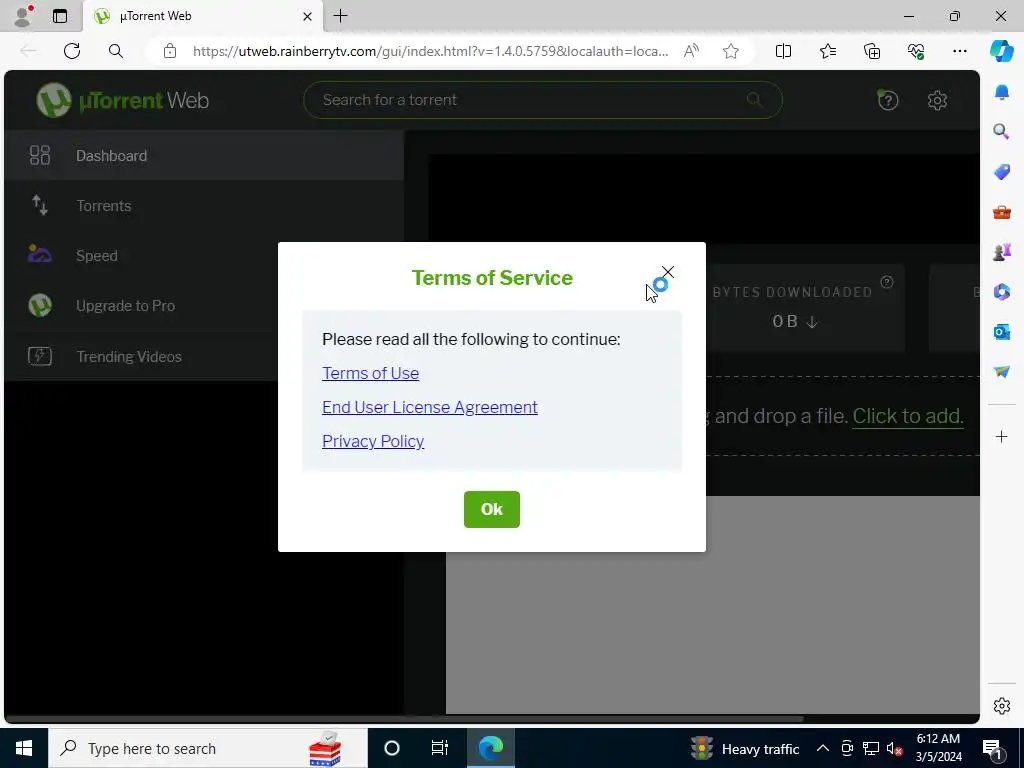Show hidden system tray icons
The width and height of the screenshot is (1024, 768).
(x=823, y=748)
